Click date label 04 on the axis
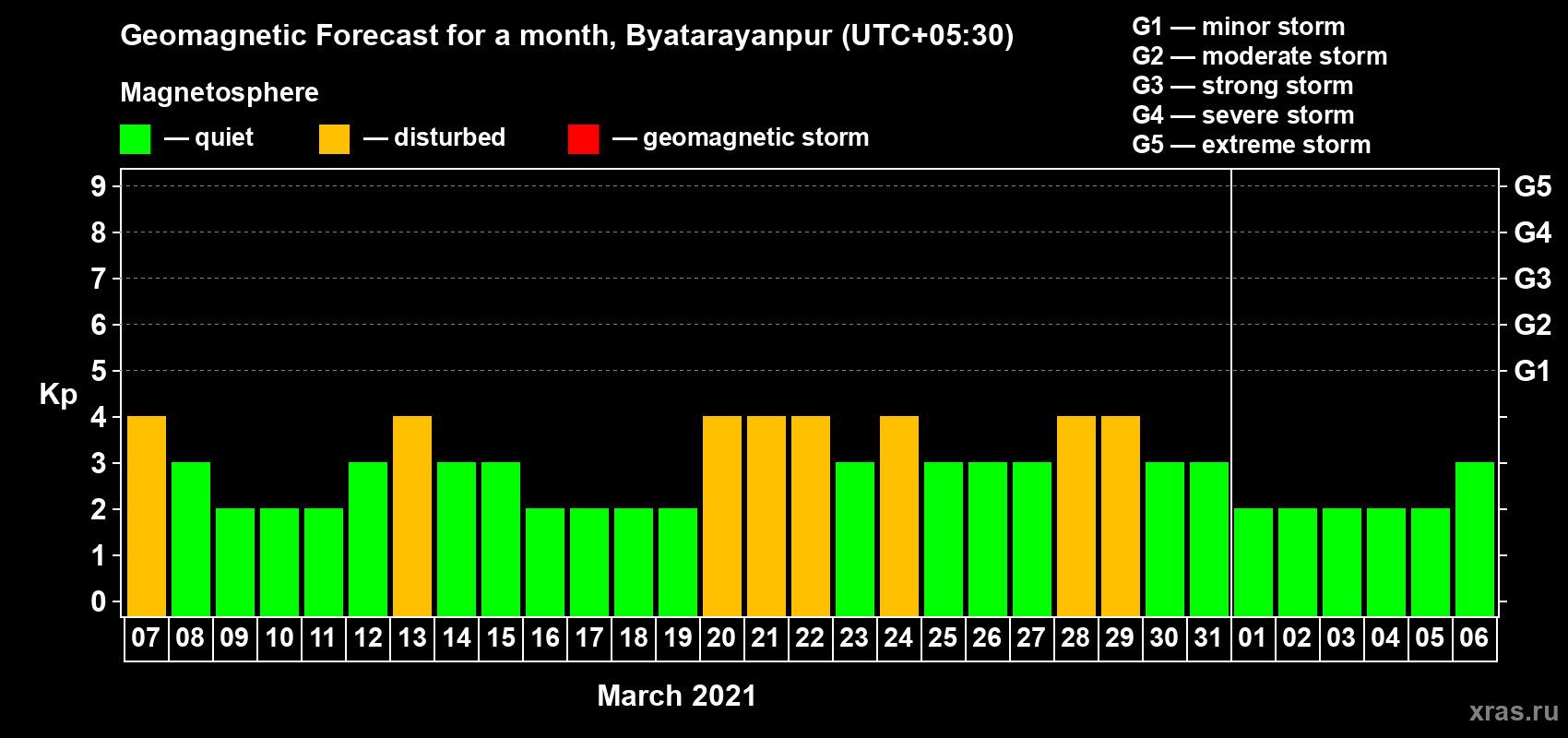Viewport: 1568px width, 738px height. (1385, 638)
